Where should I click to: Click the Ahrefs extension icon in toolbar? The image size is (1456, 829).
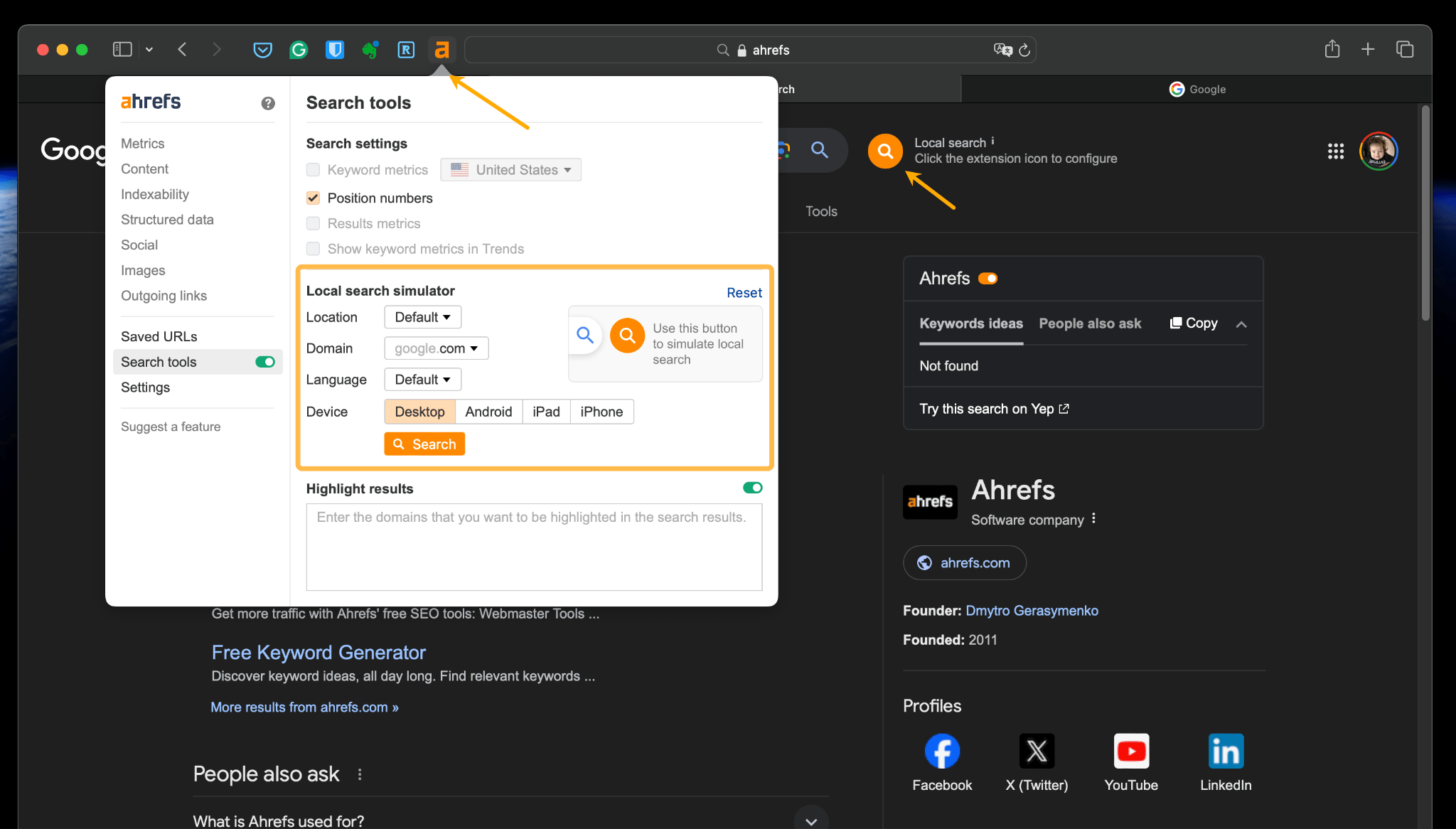point(442,49)
